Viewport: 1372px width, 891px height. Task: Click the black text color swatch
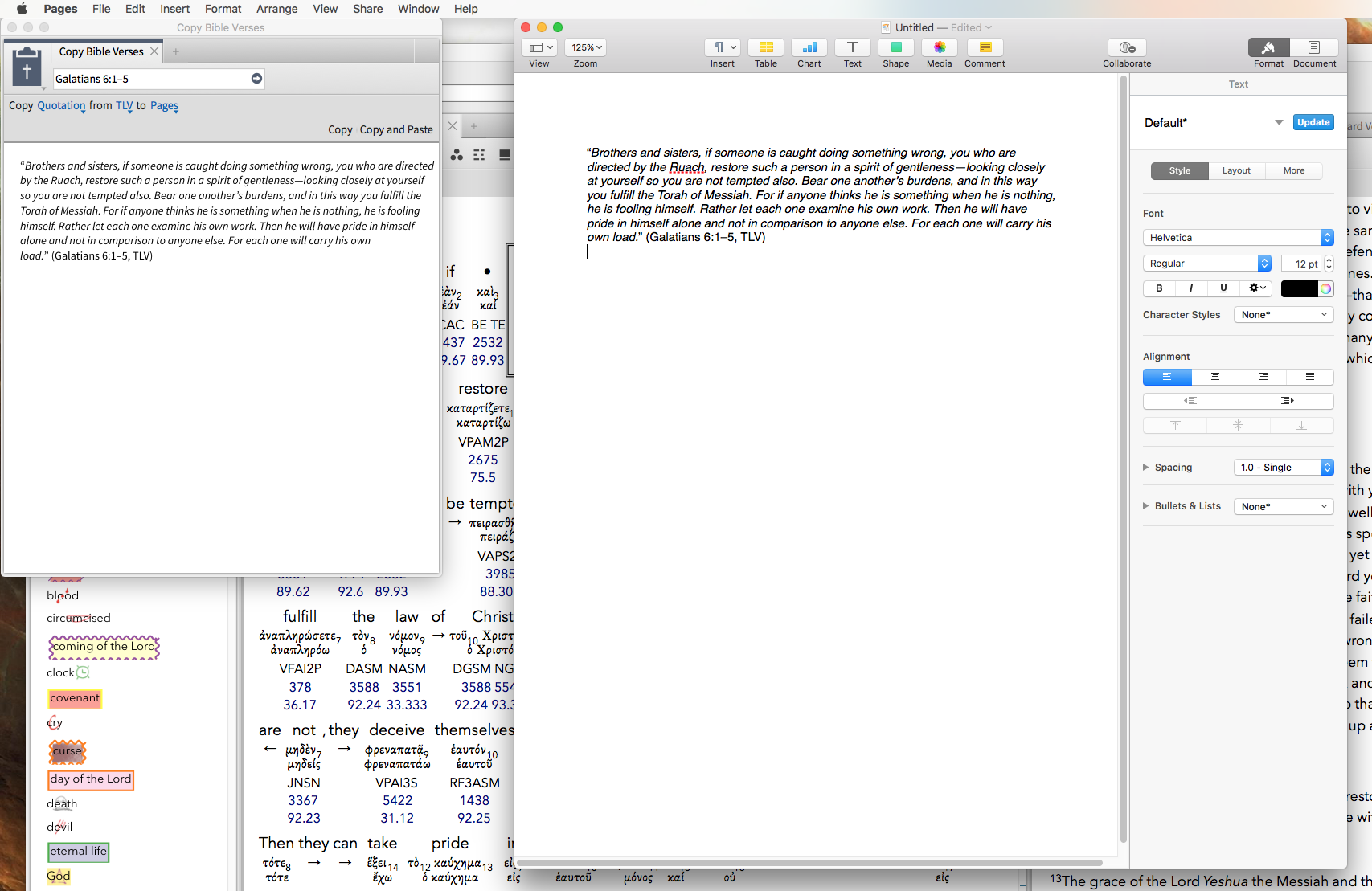[x=1299, y=288]
